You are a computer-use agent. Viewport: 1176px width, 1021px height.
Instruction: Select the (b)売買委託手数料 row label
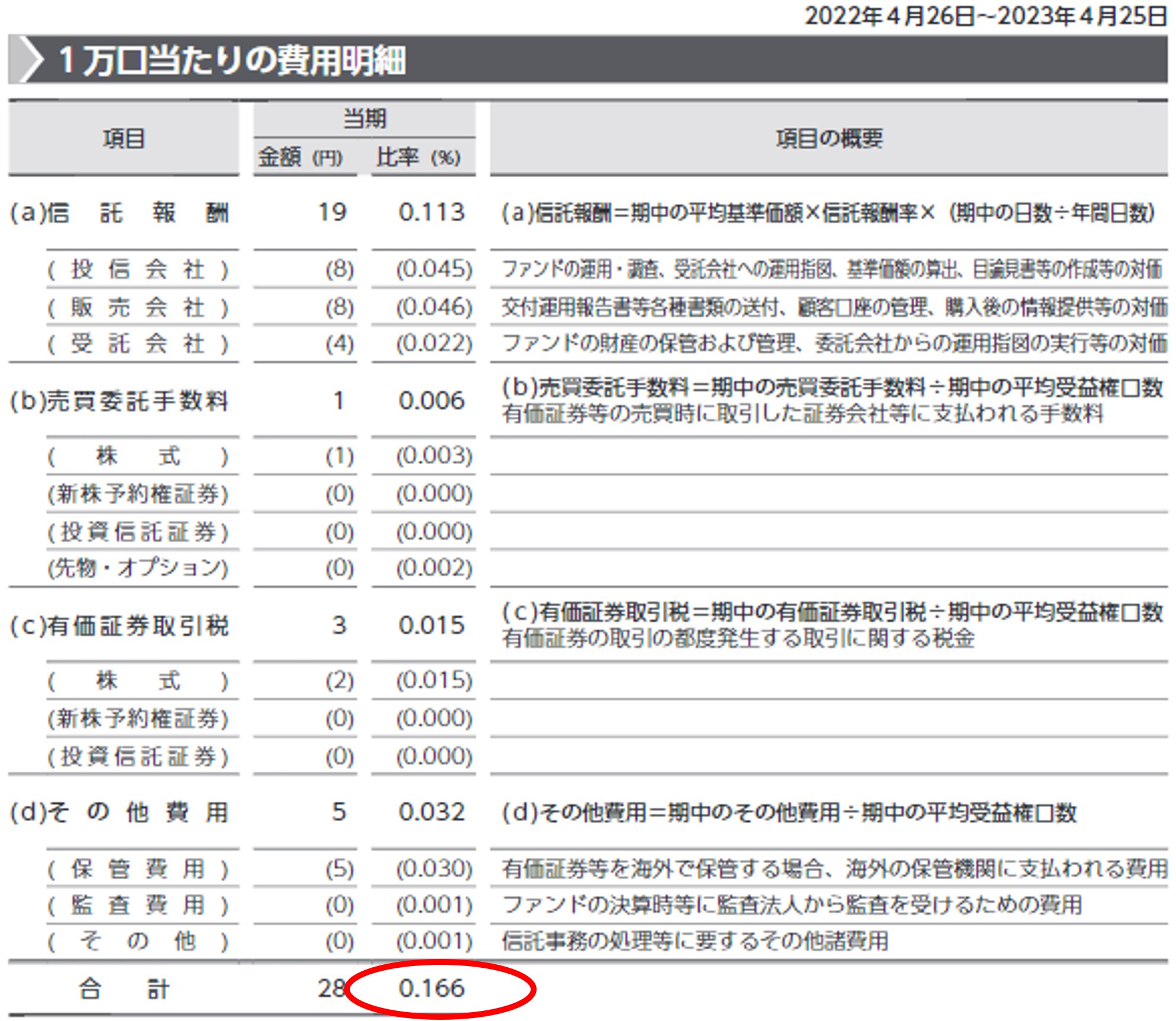[119, 401]
